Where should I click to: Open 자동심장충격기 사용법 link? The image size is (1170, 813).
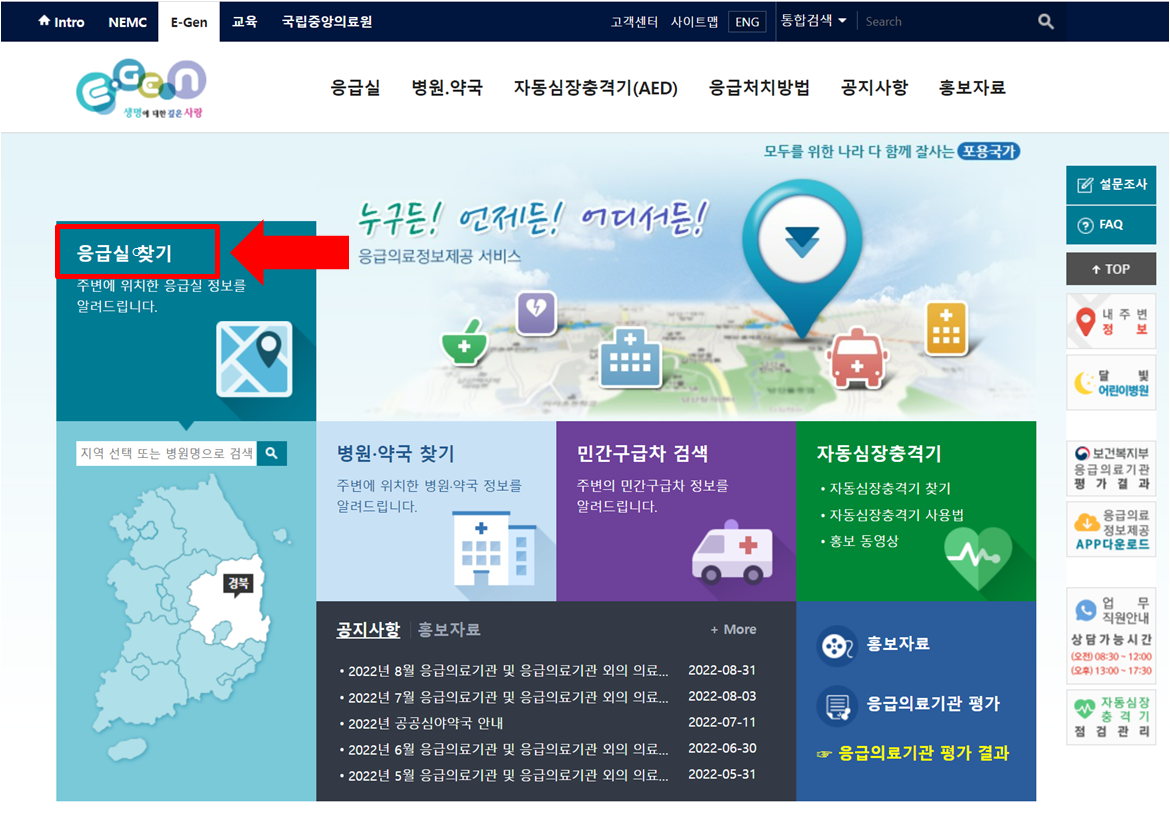896,515
